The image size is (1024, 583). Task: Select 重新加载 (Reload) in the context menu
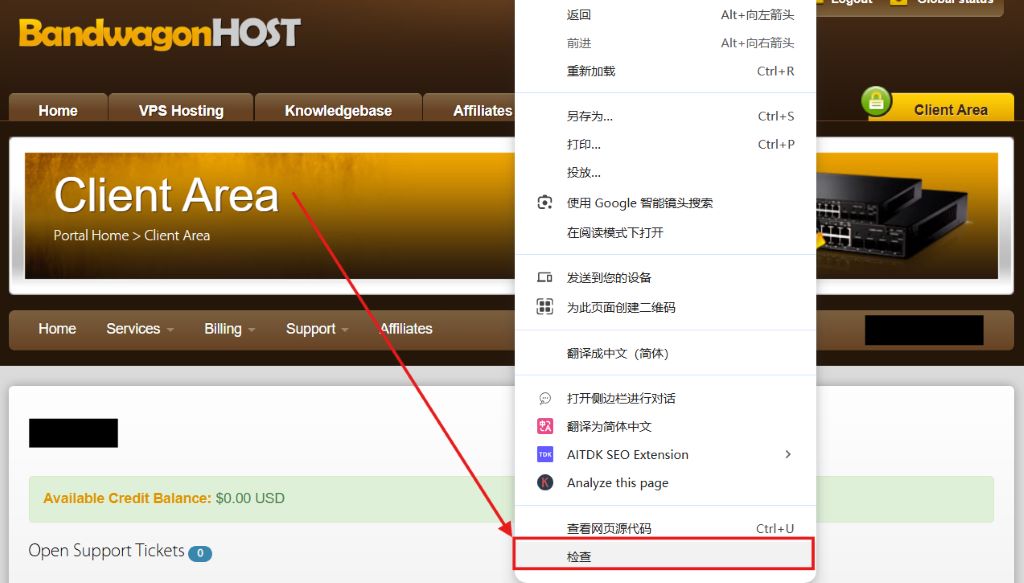[x=590, y=71]
